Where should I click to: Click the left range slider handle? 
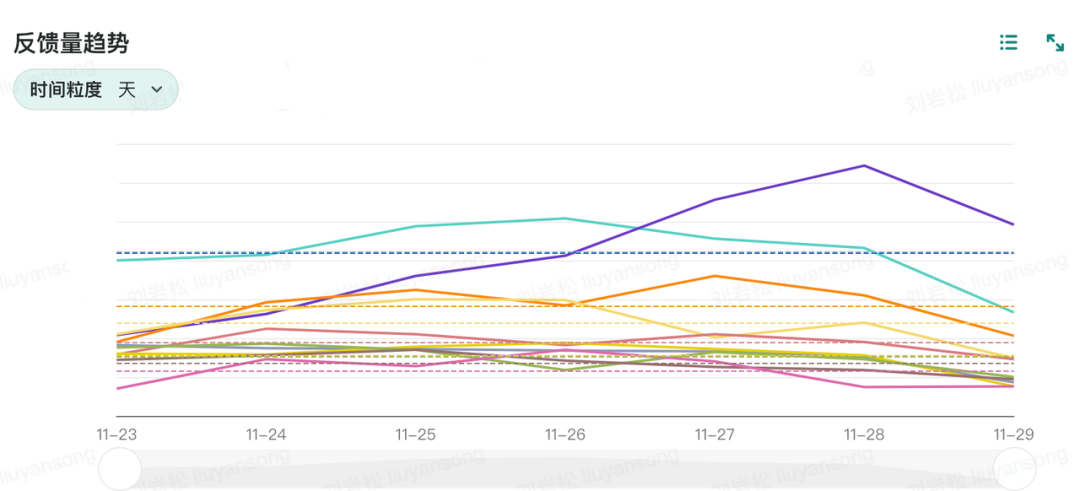(120, 469)
